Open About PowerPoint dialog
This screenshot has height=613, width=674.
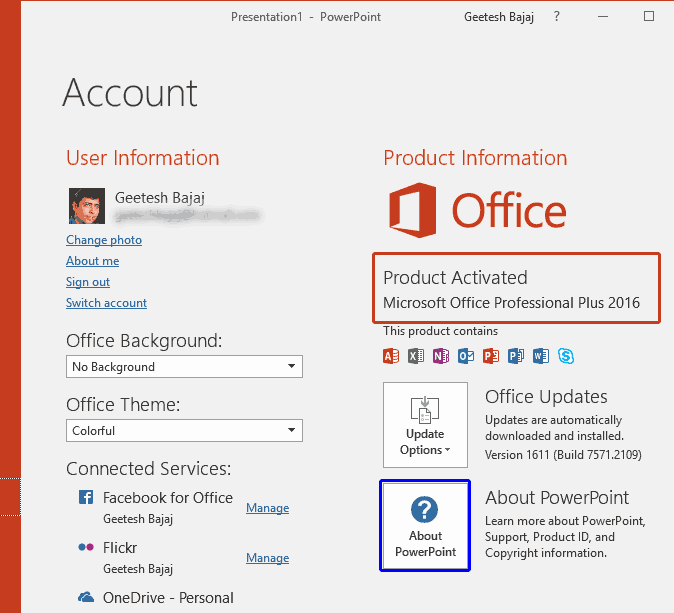click(x=425, y=526)
